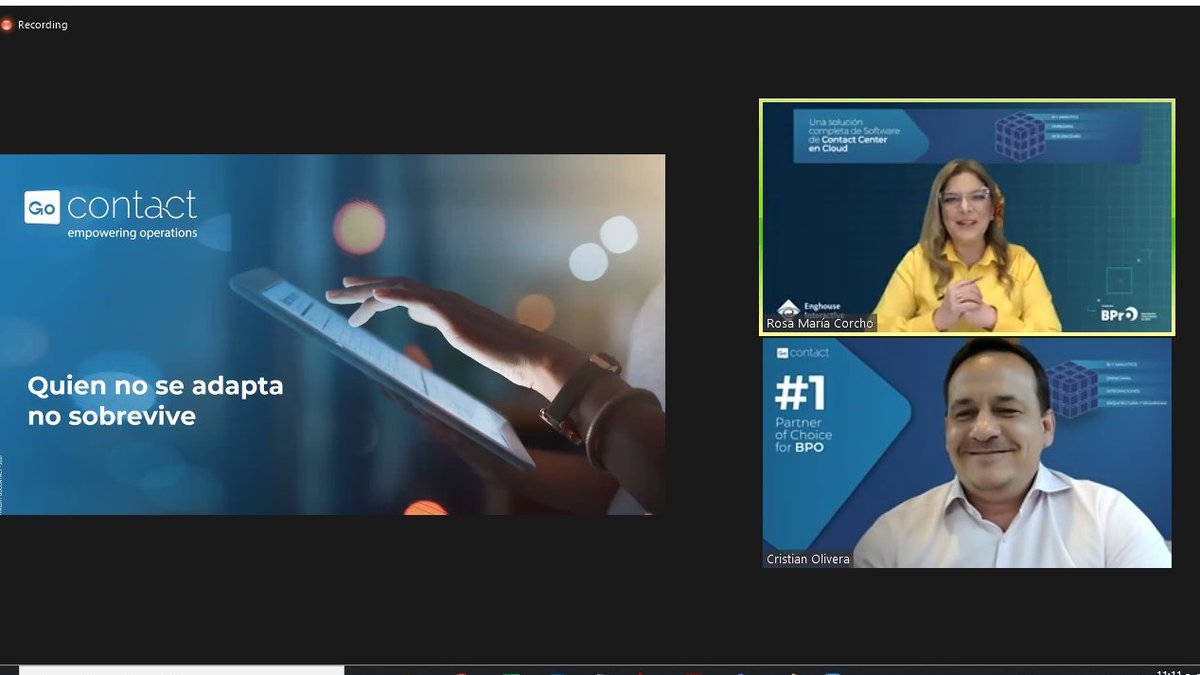The height and width of the screenshot is (675, 1200).
Task: Click the "empowering operations" tagline
Action: point(132,233)
